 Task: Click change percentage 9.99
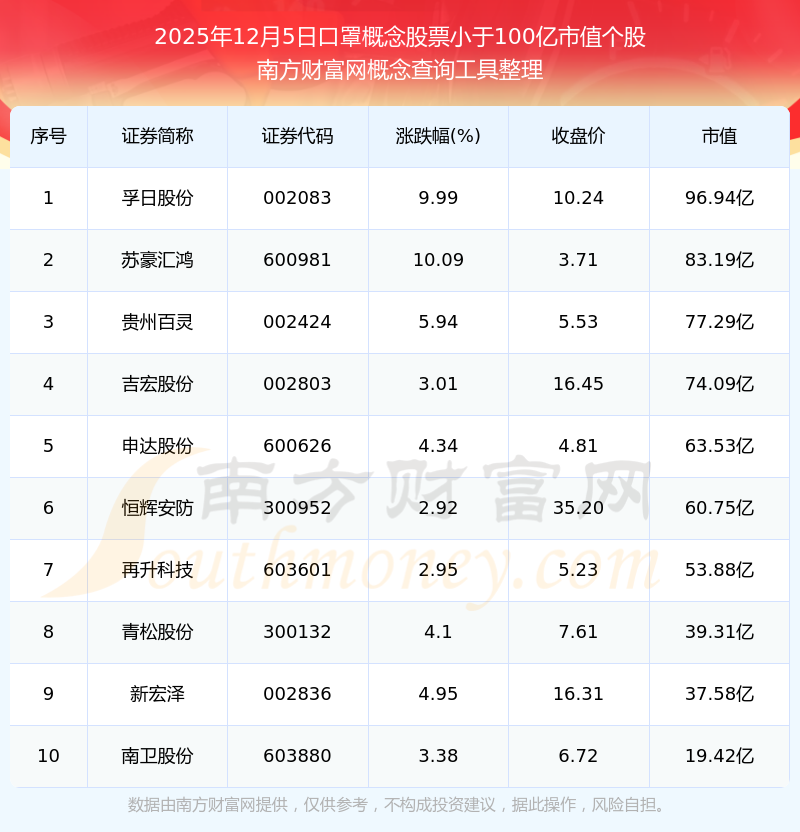point(438,198)
